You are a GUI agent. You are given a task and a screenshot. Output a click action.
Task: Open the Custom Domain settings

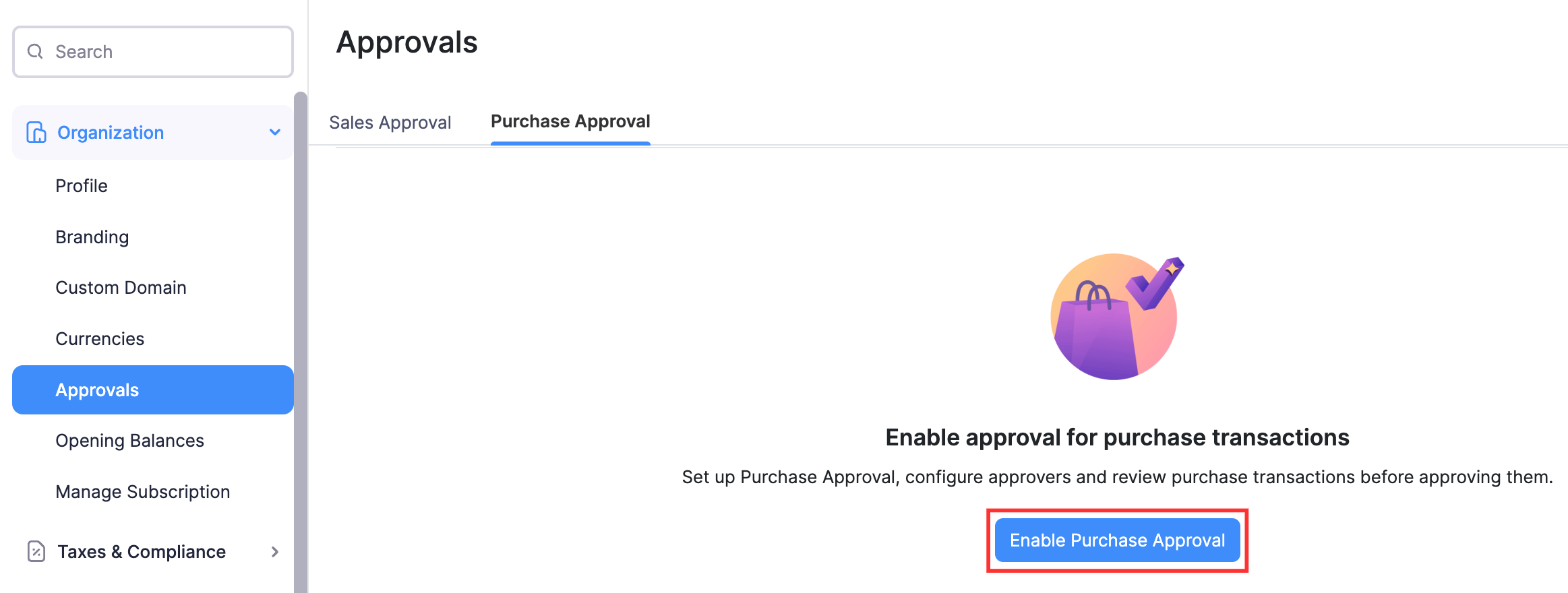pyautogui.click(x=121, y=287)
